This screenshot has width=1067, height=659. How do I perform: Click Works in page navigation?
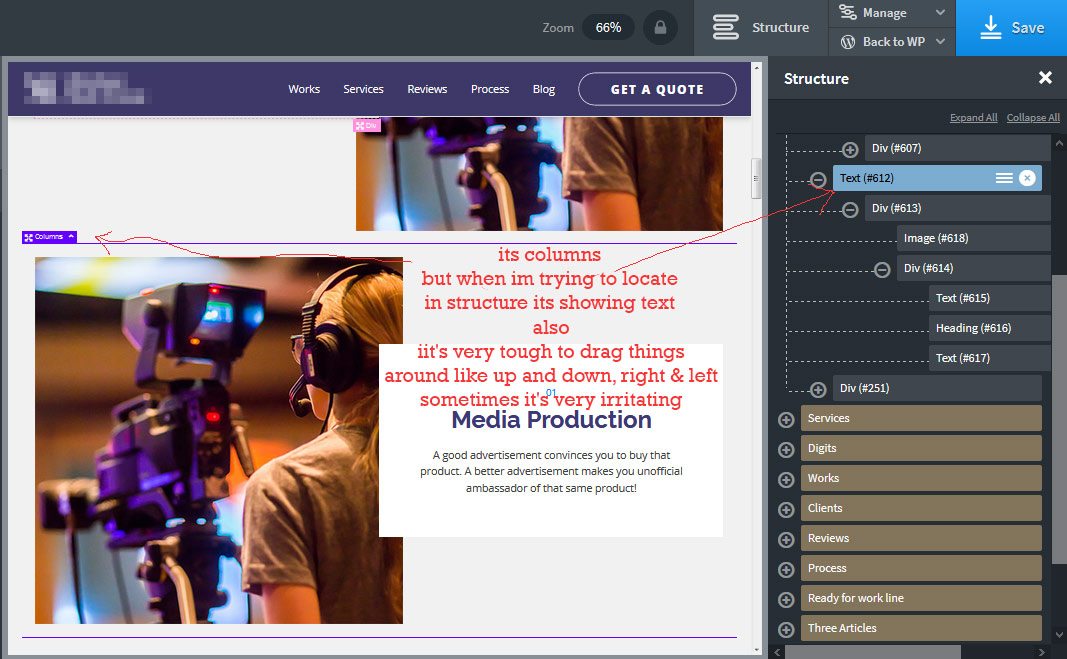coord(303,89)
